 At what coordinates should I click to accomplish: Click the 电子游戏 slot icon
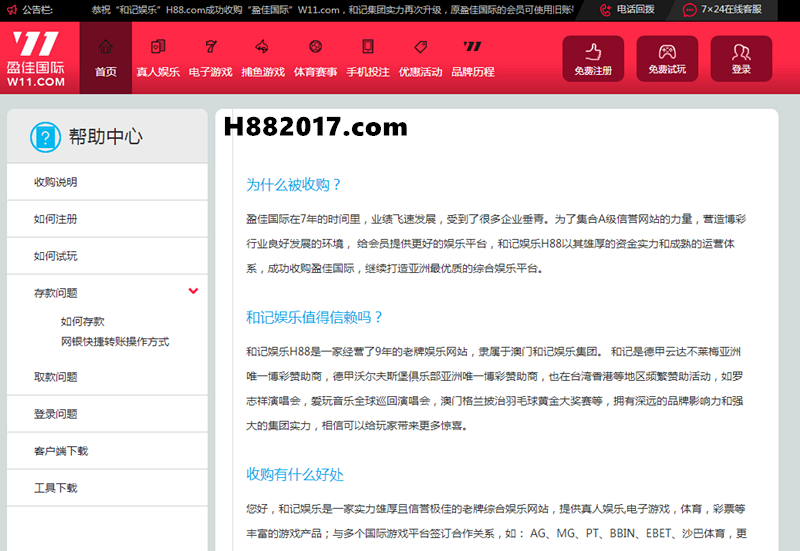click(211, 47)
